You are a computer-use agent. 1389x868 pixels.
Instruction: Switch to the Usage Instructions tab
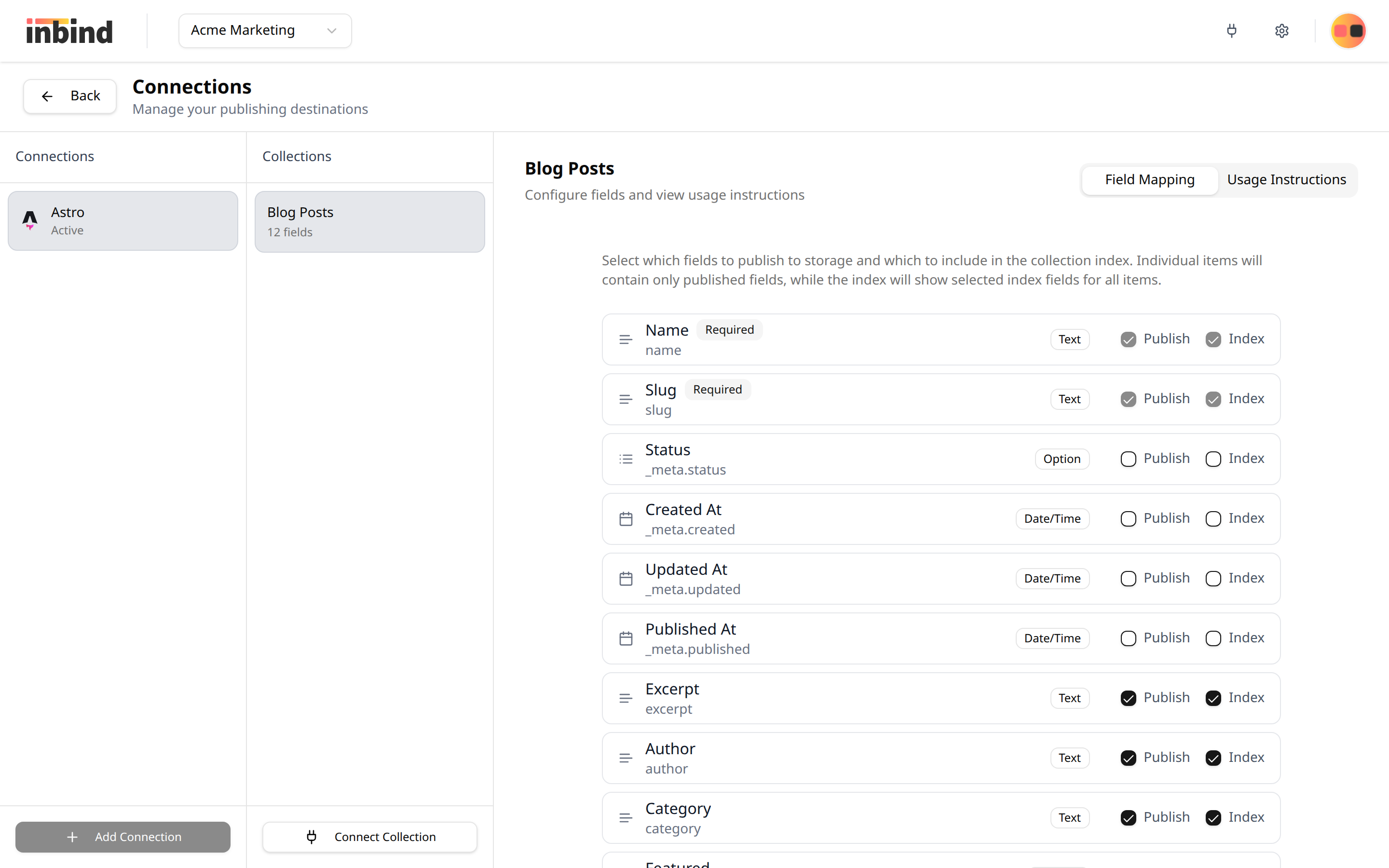(1287, 179)
